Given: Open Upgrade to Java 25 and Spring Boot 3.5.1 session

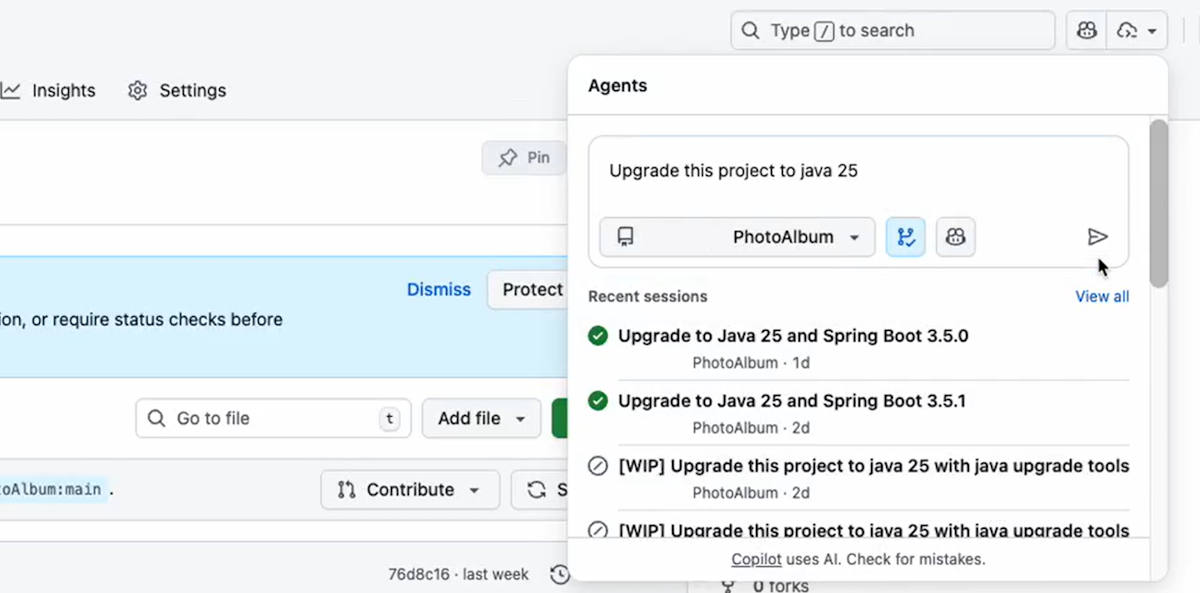Looking at the screenshot, I should click(792, 401).
